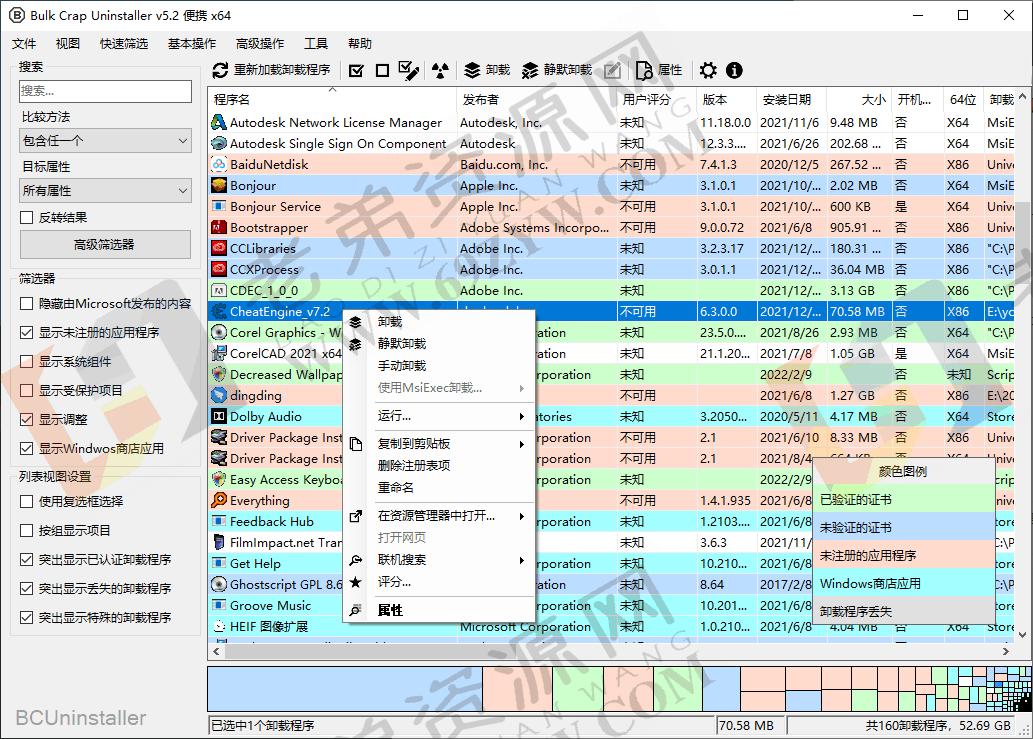
Task: Start uninstall via the 卸载 toolbar icon
Action: (472, 70)
